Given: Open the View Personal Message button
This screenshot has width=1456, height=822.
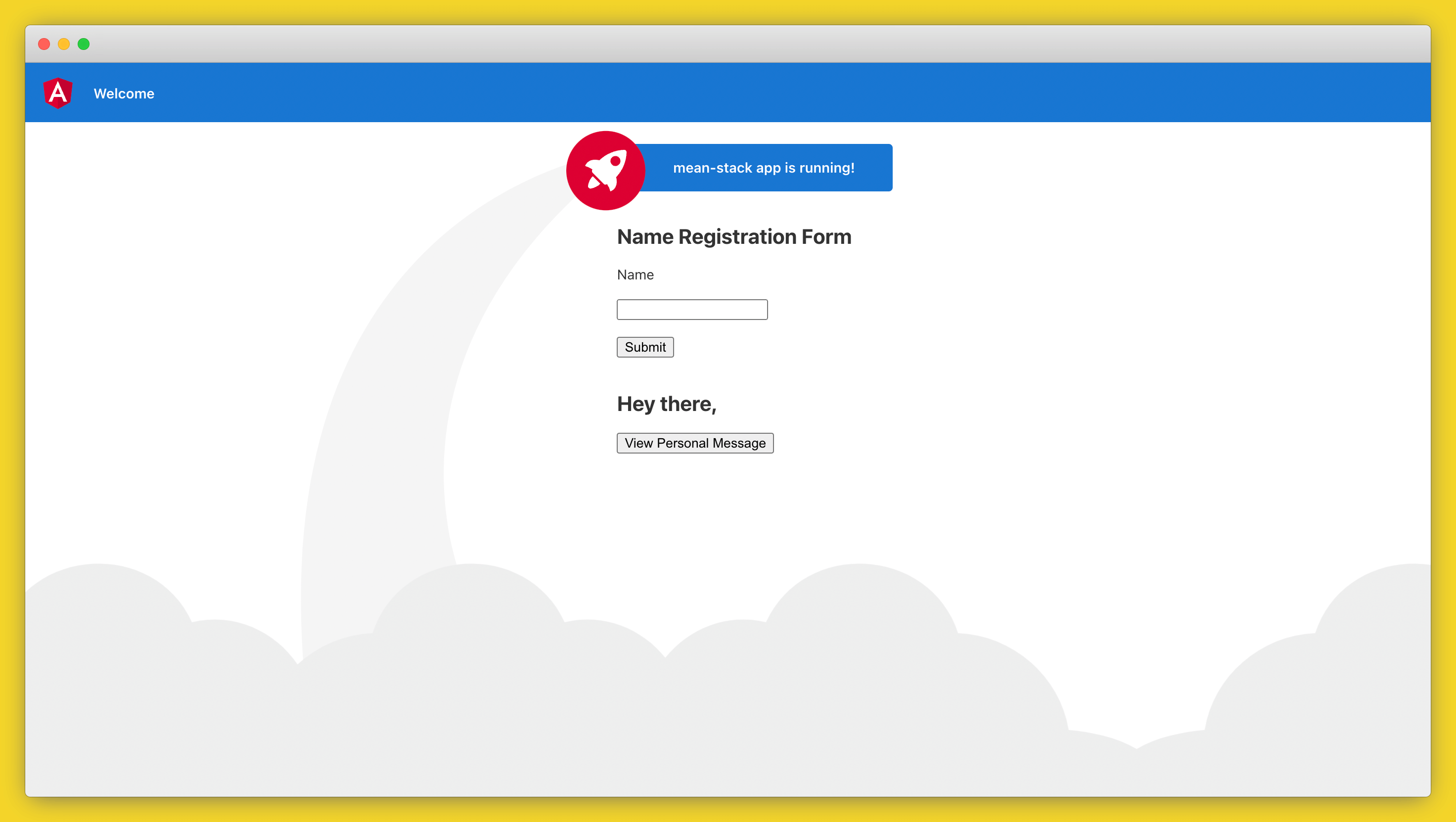Looking at the screenshot, I should [695, 443].
